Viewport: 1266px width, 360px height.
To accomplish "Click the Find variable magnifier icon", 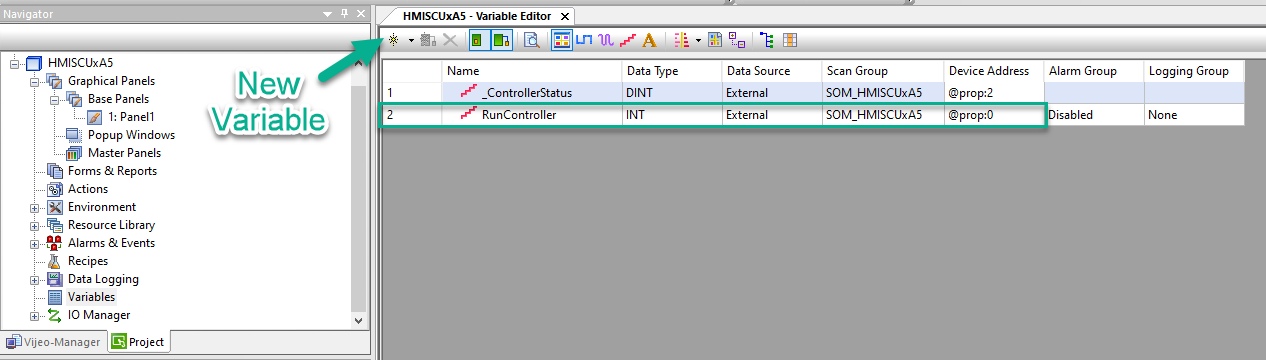I will (532, 41).
